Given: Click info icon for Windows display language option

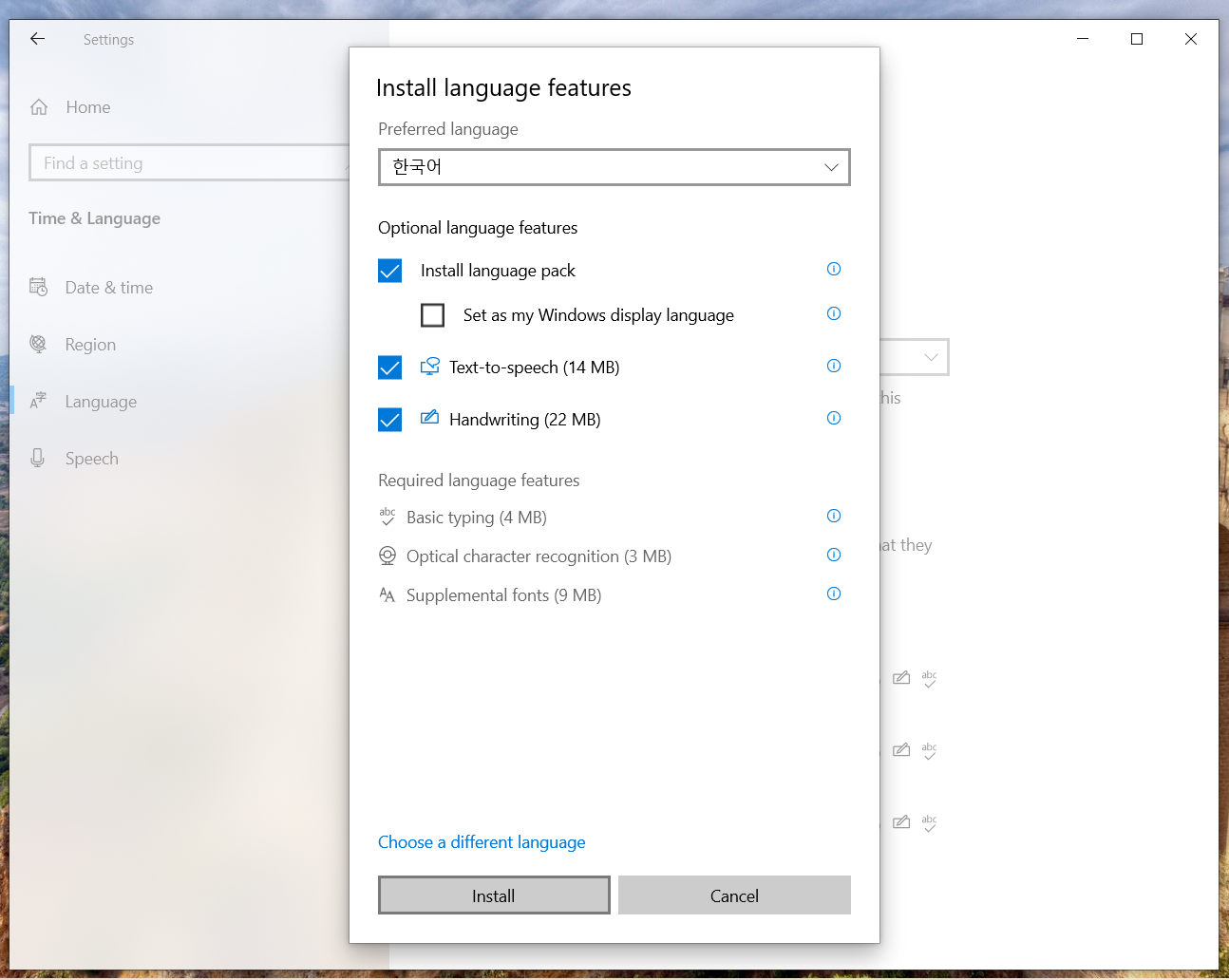Looking at the screenshot, I should coord(834,313).
